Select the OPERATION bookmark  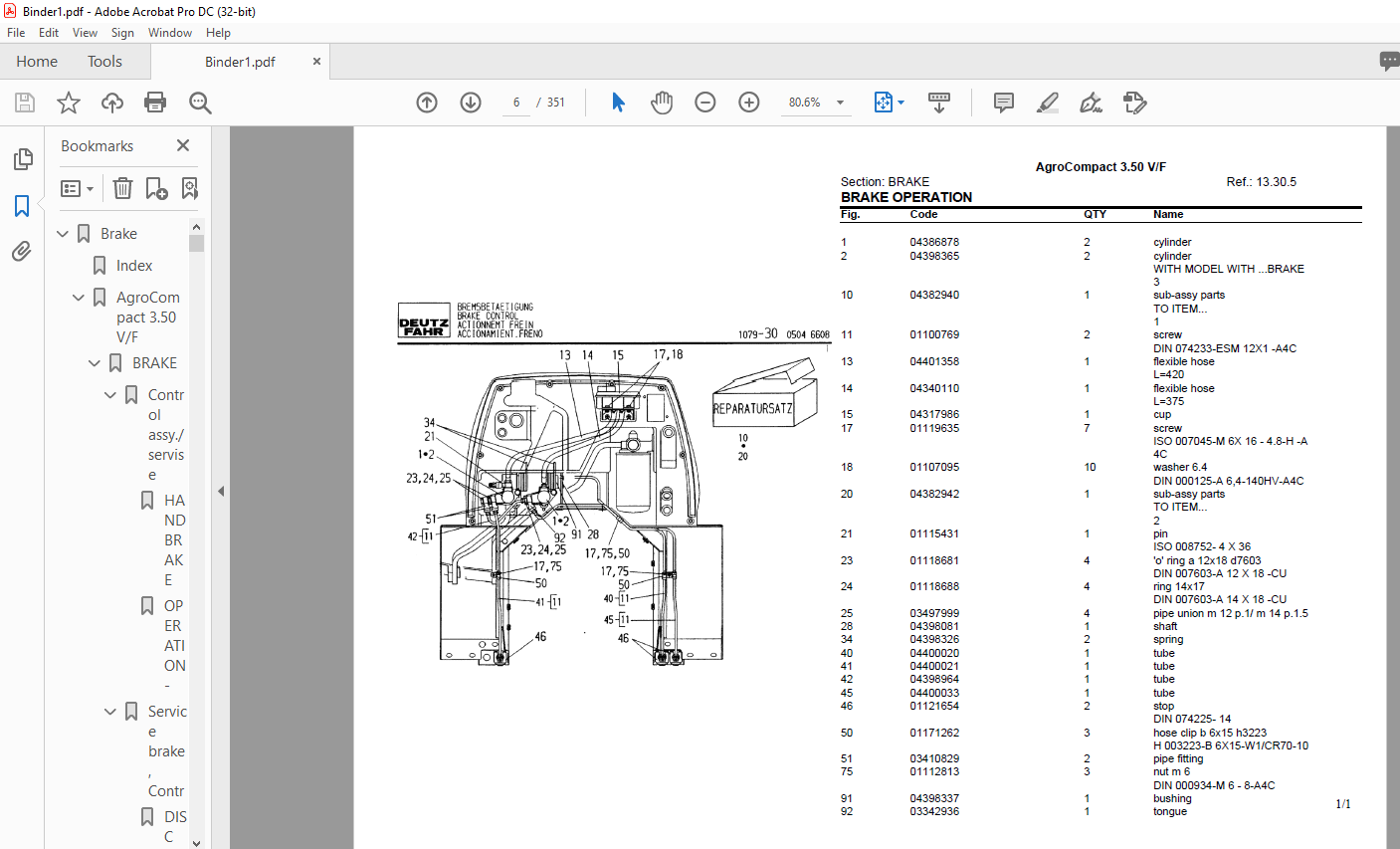coord(174,645)
